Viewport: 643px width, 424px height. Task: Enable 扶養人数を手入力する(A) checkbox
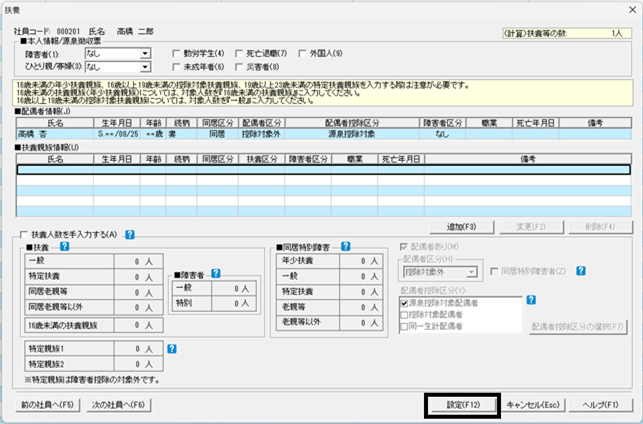point(24,235)
